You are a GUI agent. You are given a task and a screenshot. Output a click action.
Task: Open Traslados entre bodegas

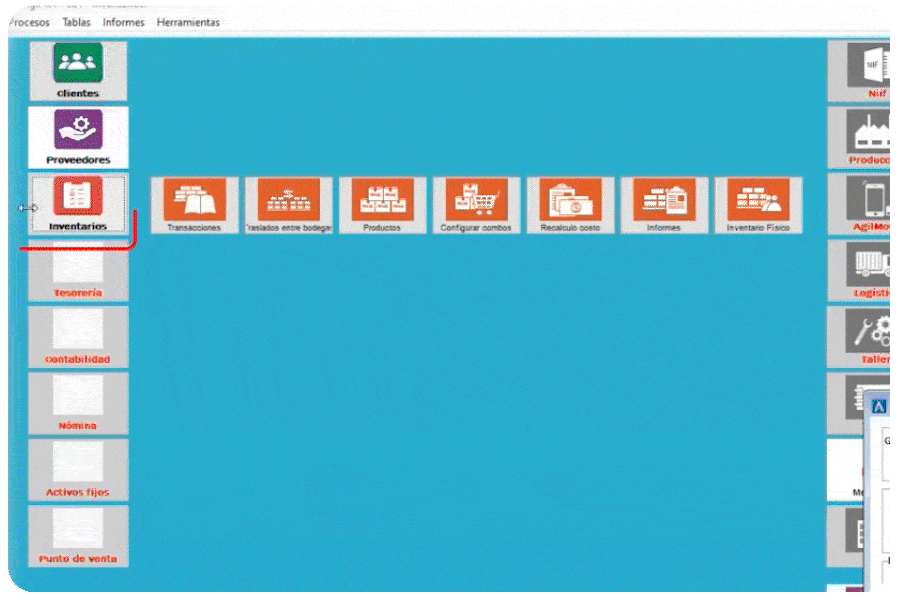(289, 204)
